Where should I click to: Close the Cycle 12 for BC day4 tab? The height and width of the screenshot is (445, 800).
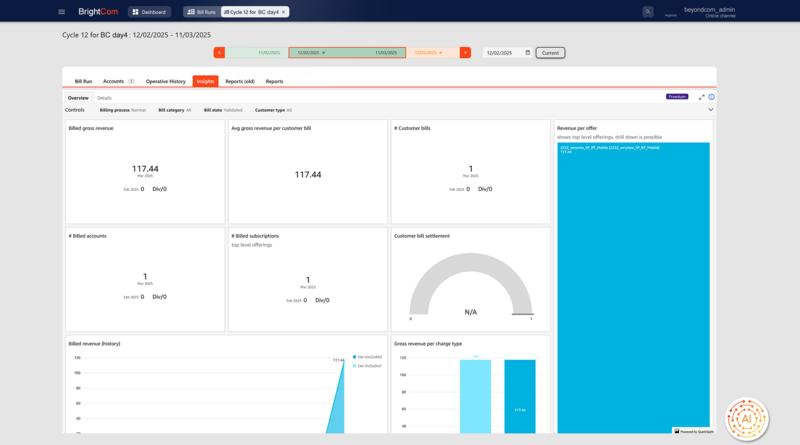tap(284, 12)
